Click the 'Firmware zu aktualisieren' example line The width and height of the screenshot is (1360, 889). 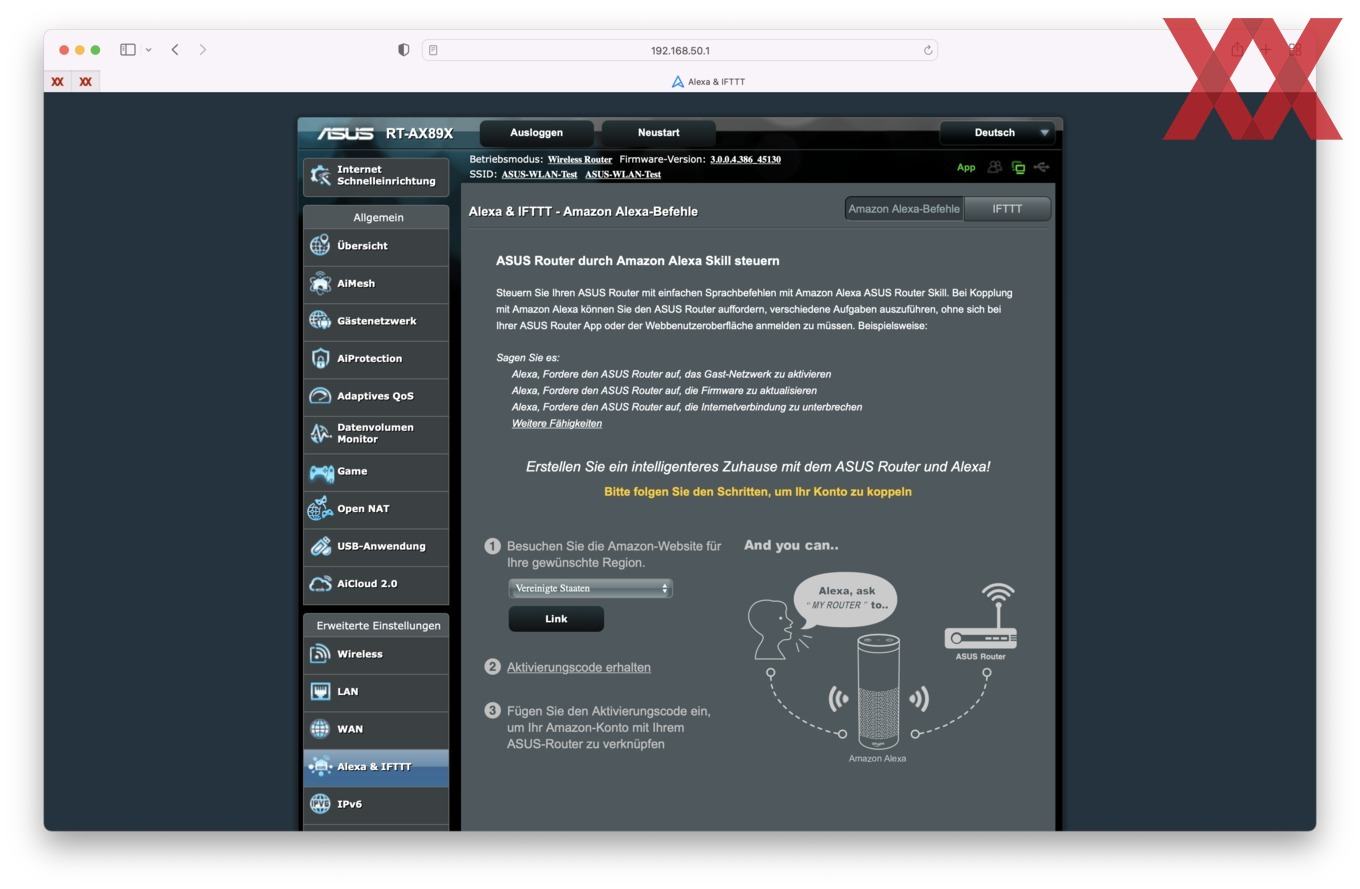[x=664, y=391]
